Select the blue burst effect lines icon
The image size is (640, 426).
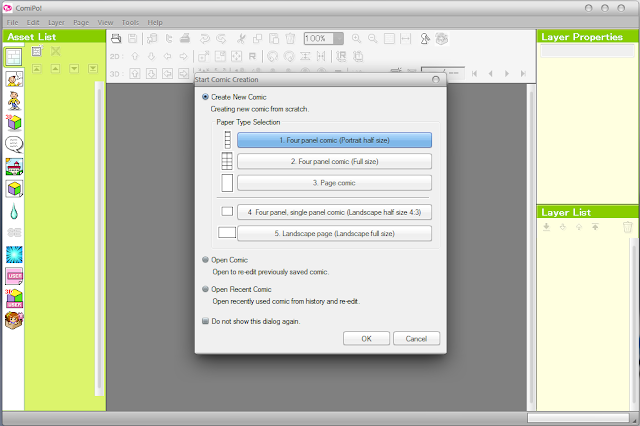tap(14, 255)
